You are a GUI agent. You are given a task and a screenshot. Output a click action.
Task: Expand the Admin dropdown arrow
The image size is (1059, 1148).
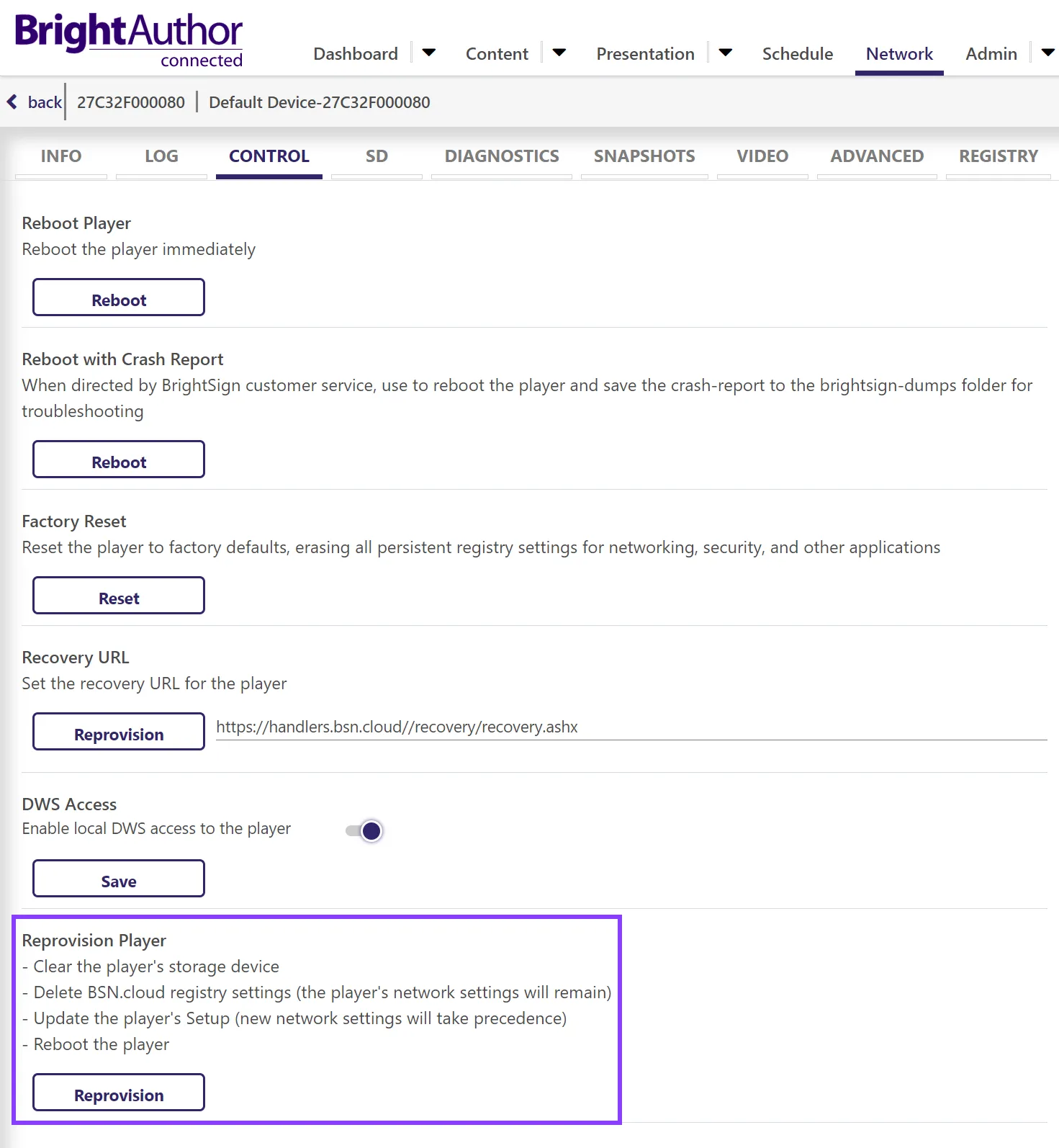pyautogui.click(x=1047, y=53)
